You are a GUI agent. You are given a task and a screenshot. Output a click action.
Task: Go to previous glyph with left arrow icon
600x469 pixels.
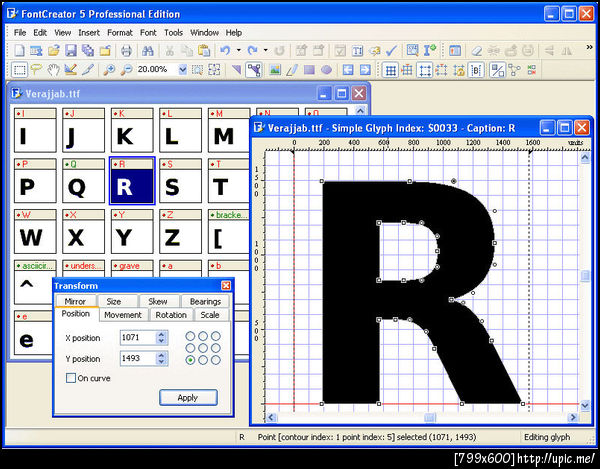coord(347,70)
